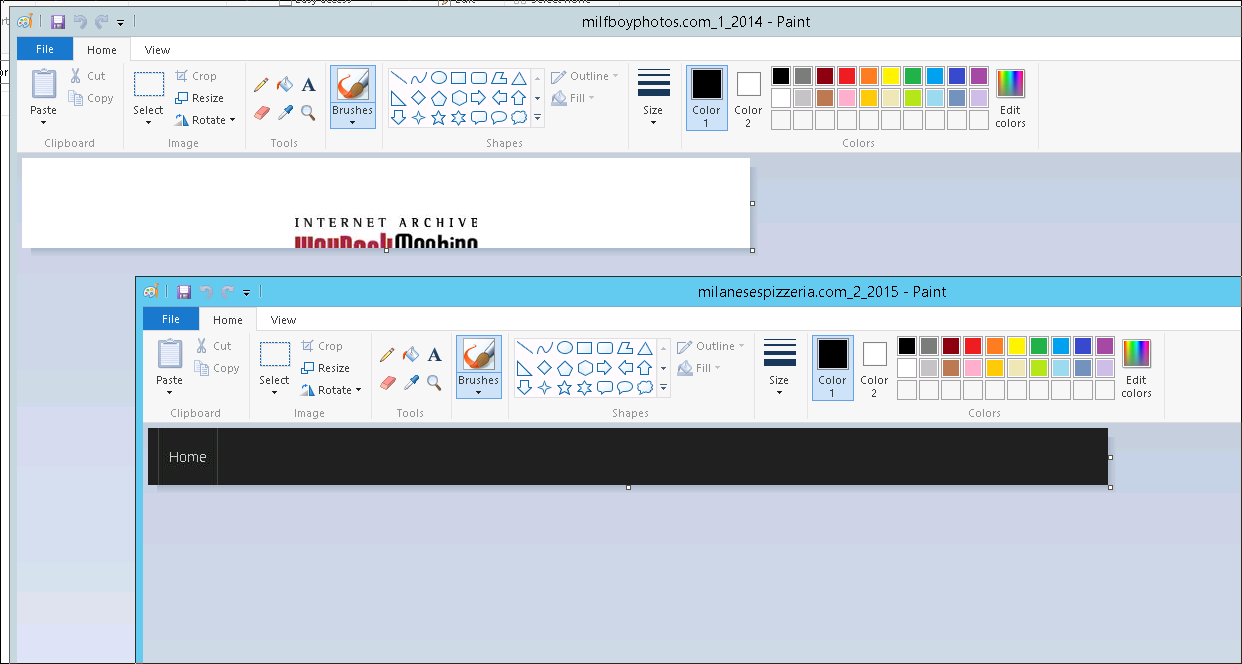The width and height of the screenshot is (1242, 664).
Task: Select Color picker eyedropper in milfboyphotos window
Action: [284, 112]
